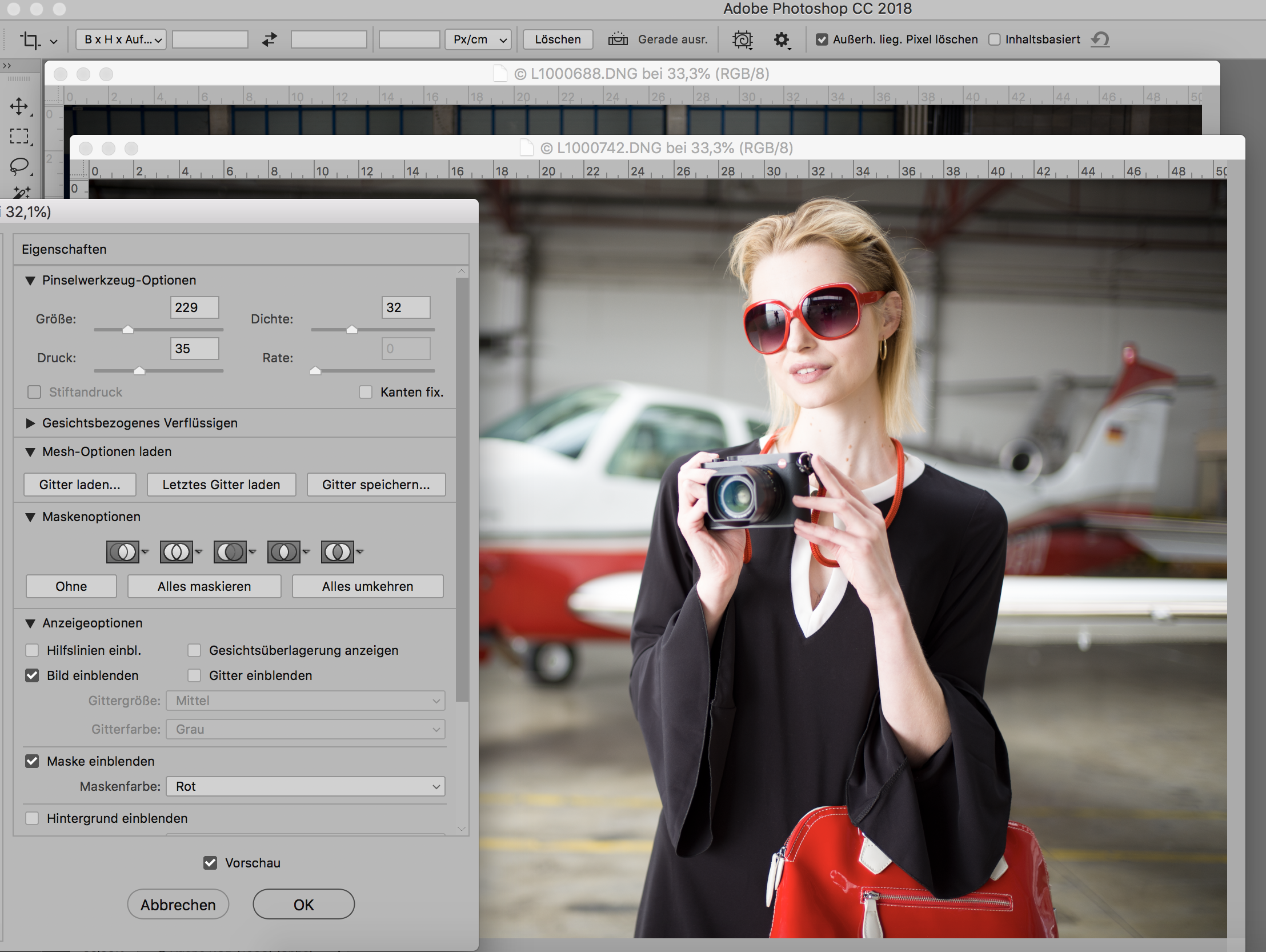The width and height of the screenshot is (1266, 952).
Task: Click Alles maskieren button
Action: [x=205, y=587]
